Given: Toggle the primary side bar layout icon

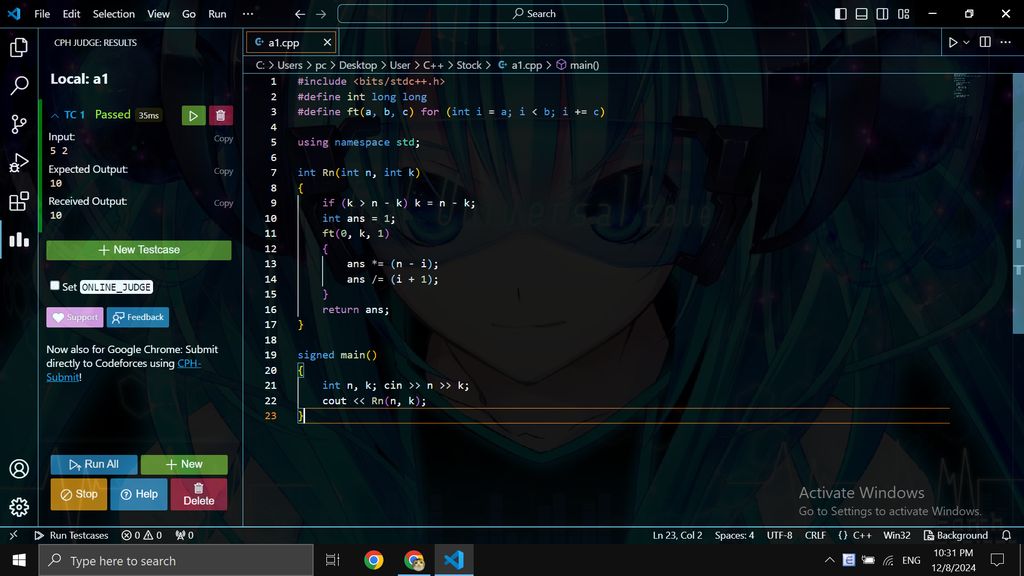Looking at the screenshot, I should click(x=840, y=14).
